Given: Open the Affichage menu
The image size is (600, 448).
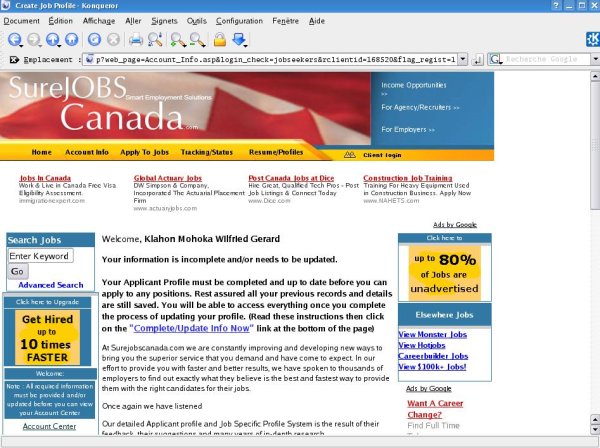Looking at the screenshot, I should click(99, 21).
